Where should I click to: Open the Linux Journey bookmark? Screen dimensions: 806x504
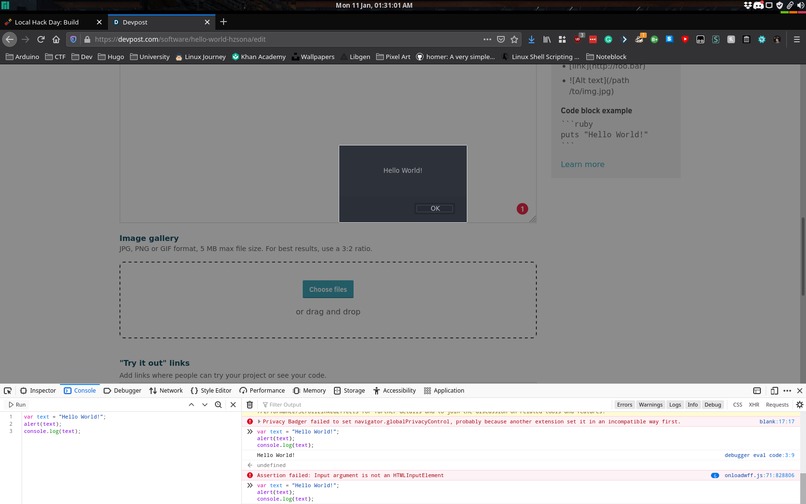200,57
